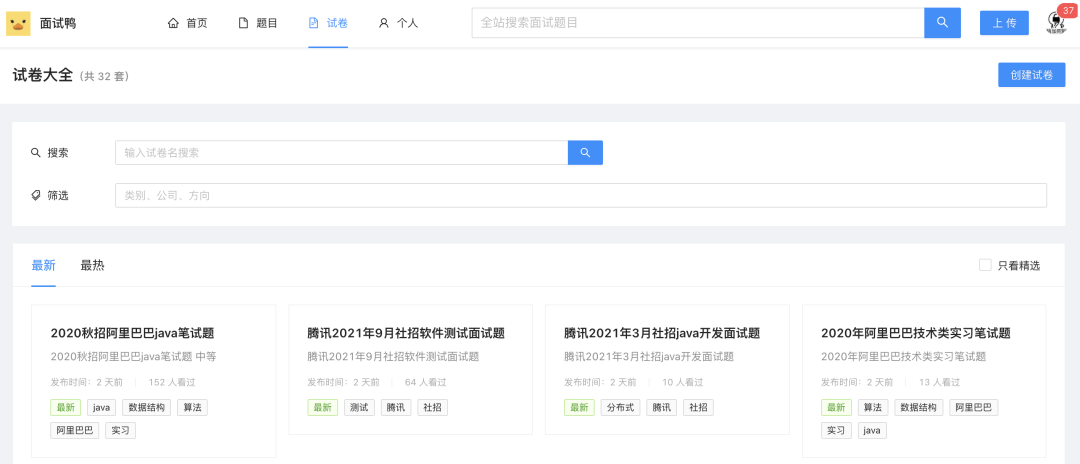
Task: Click the 数据结构 tag on the first card
Action: click(147, 407)
